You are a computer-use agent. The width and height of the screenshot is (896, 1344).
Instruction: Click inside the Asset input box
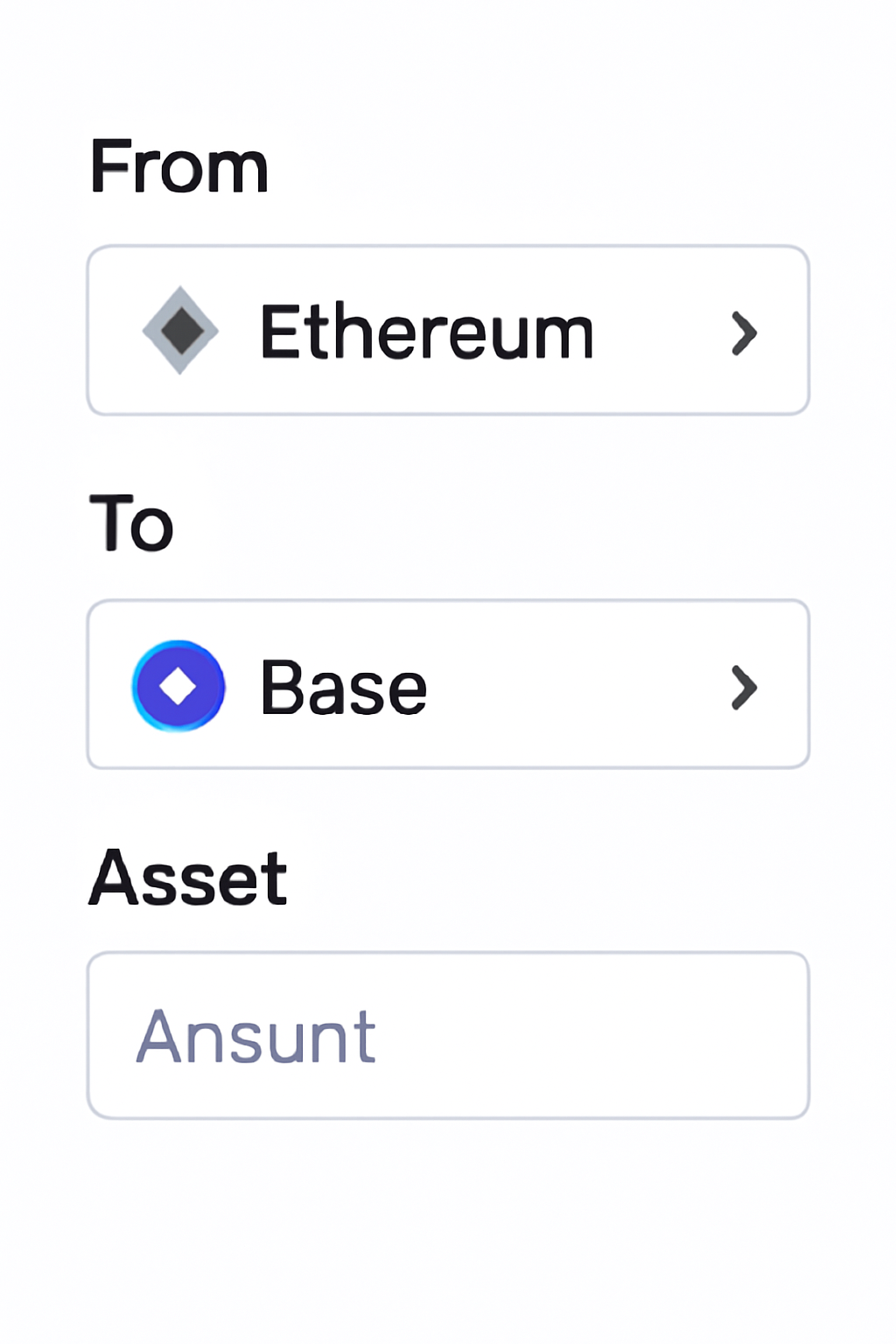[449, 1035]
